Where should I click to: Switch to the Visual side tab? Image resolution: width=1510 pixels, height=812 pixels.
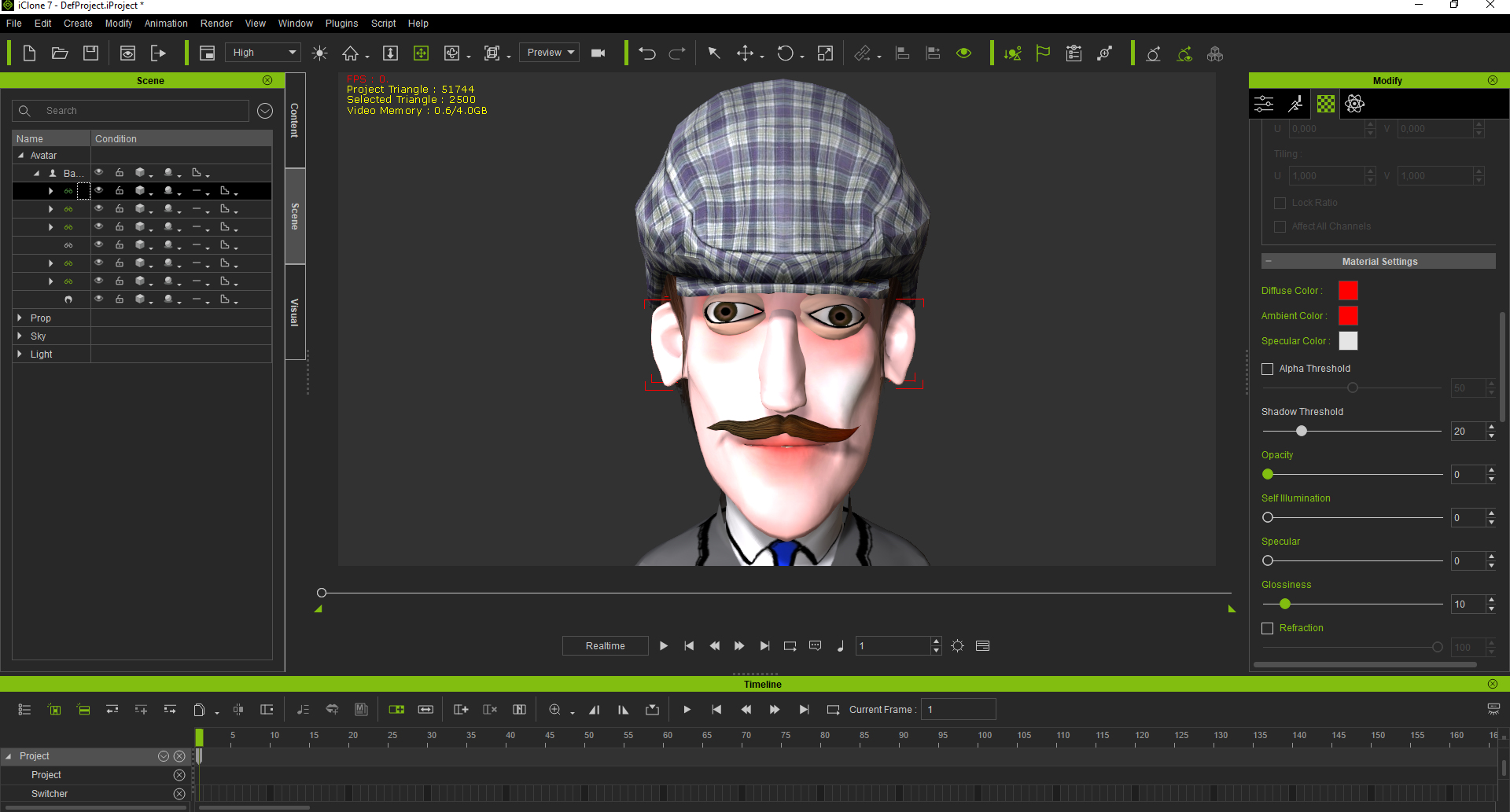[x=295, y=312]
